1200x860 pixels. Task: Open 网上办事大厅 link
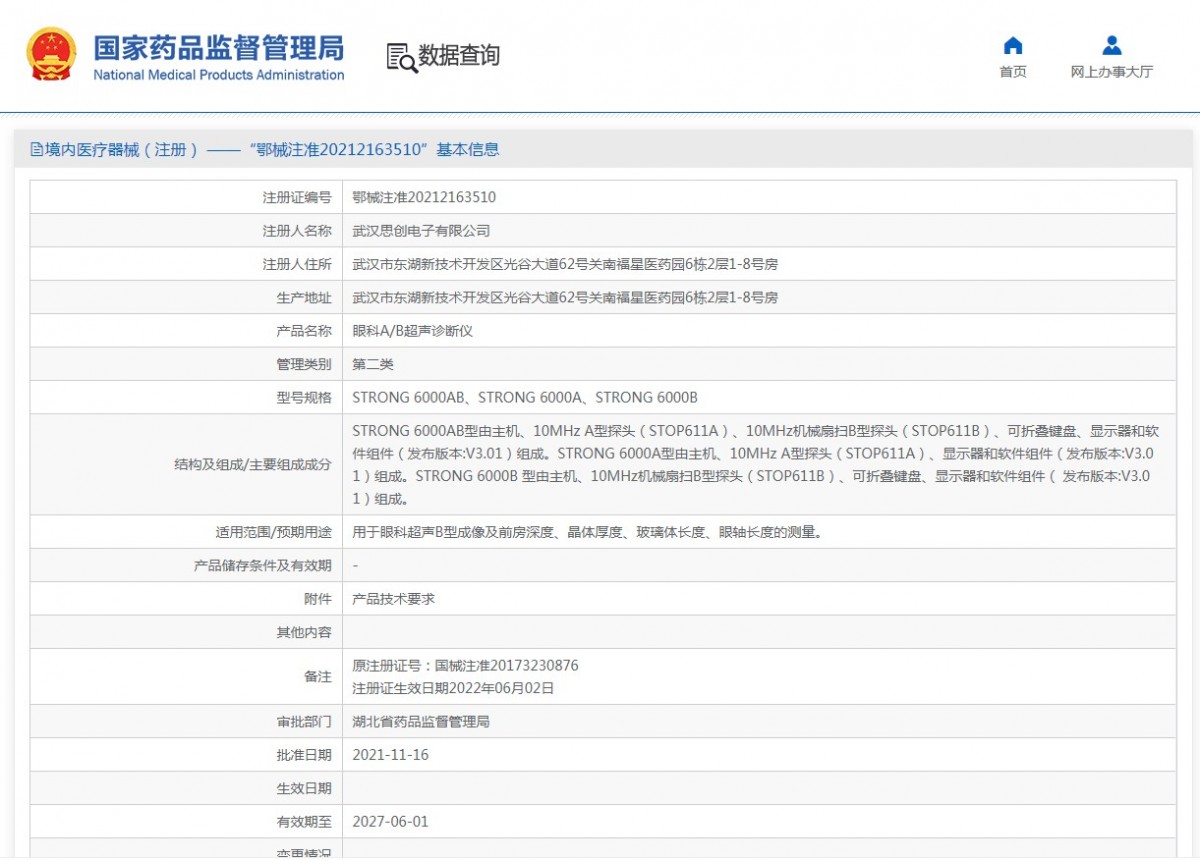(x=1112, y=72)
